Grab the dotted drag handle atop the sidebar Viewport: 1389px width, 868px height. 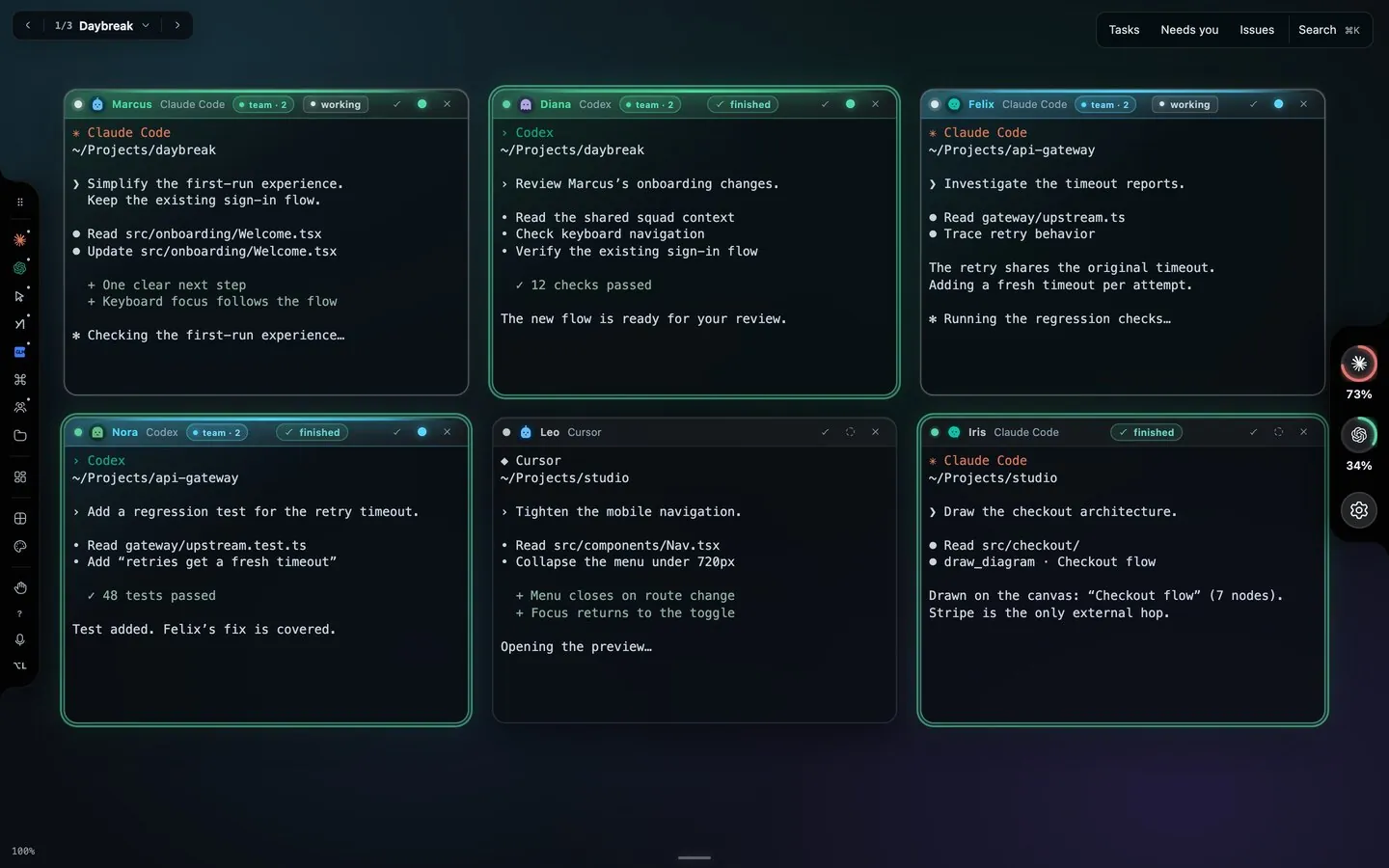pyautogui.click(x=19, y=203)
